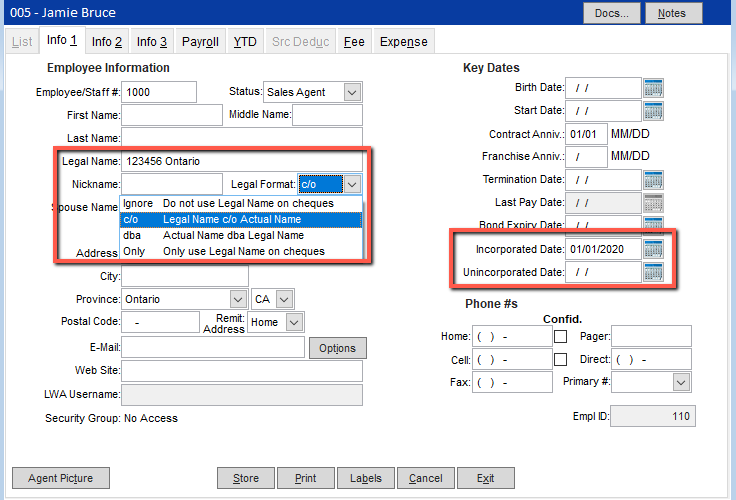Open the Remit Address dropdown
736x500 pixels.
[x=294, y=322]
